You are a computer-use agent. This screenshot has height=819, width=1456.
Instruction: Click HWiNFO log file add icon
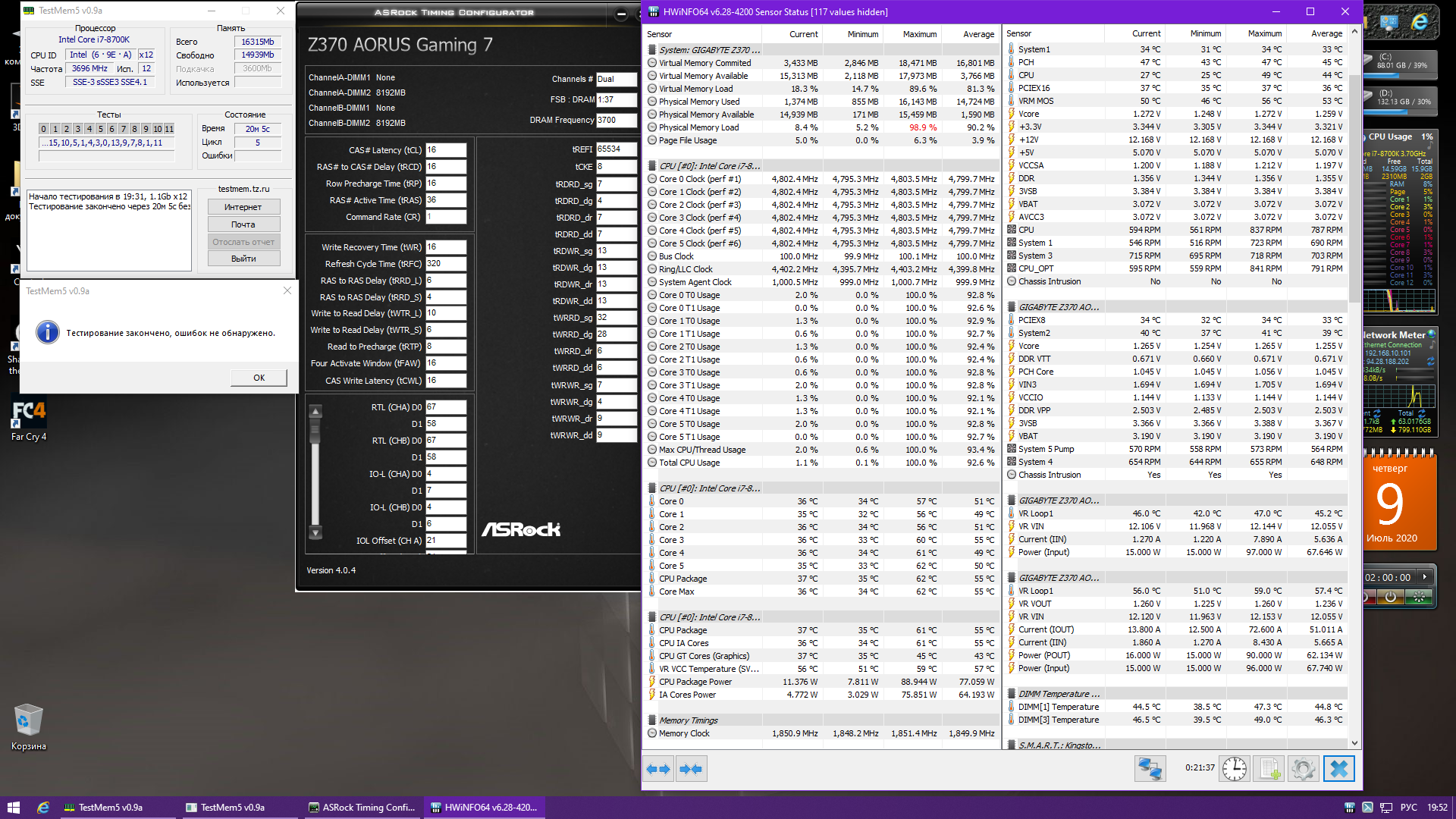(1270, 769)
